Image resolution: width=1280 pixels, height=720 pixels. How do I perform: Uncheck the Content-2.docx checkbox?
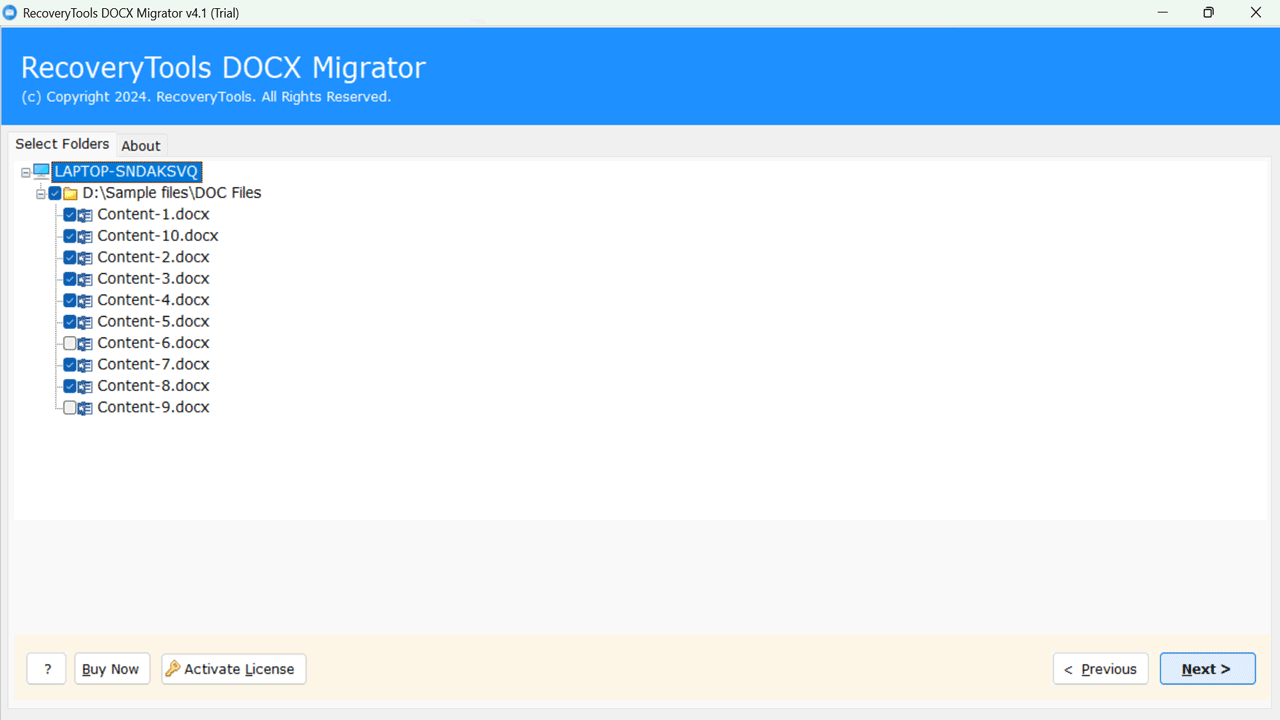pos(70,258)
